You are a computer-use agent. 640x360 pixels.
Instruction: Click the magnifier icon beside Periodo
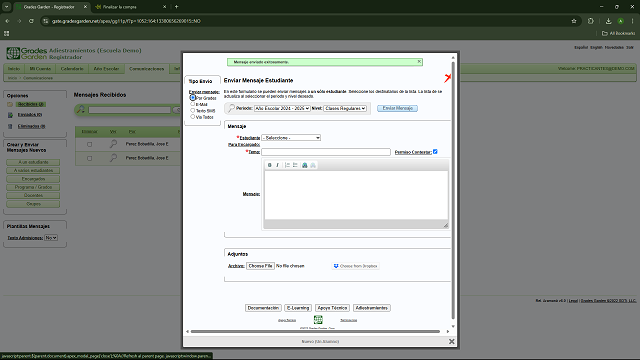[x=231, y=108]
